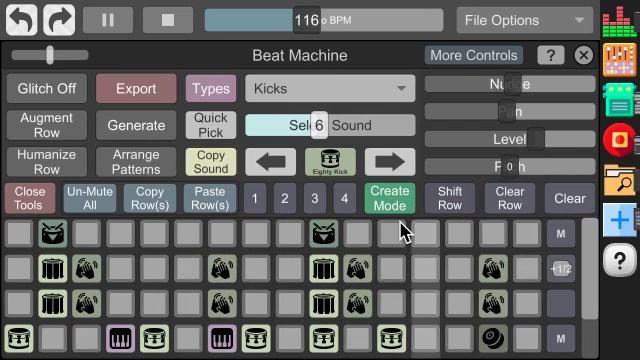640x360 pixels.
Task: Toggle Create Mode
Action: pos(390,198)
